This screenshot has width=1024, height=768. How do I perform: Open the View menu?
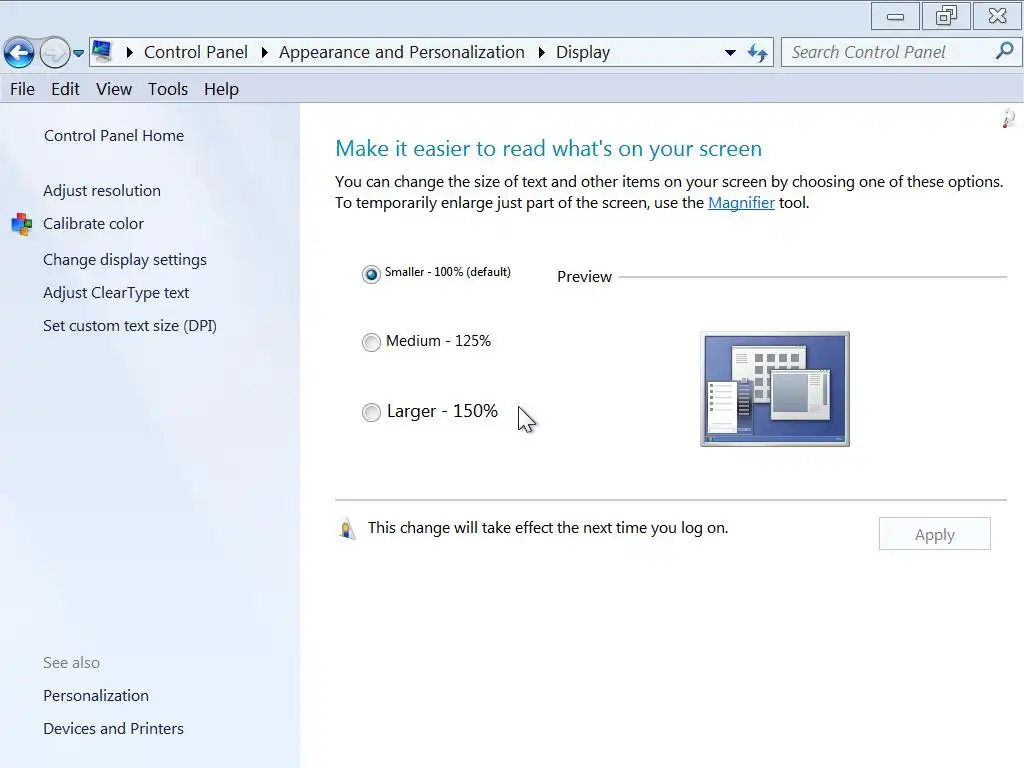point(114,89)
